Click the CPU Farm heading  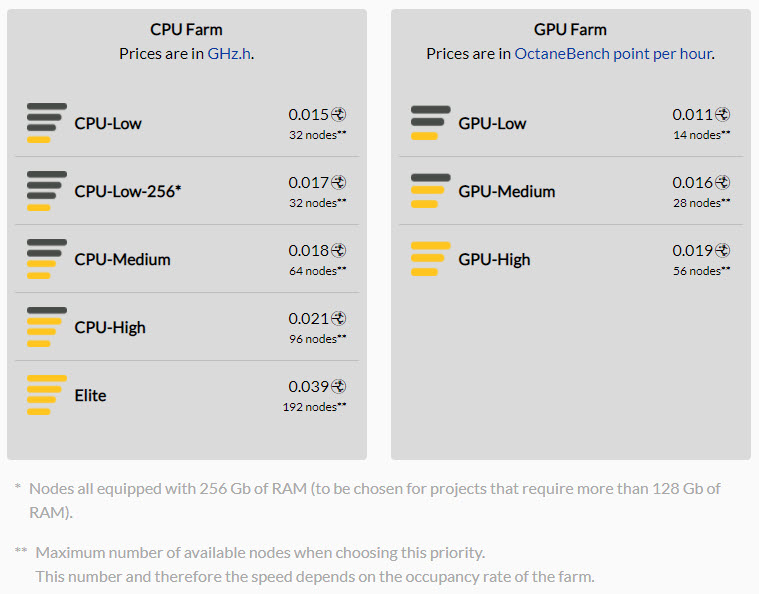coord(186,30)
